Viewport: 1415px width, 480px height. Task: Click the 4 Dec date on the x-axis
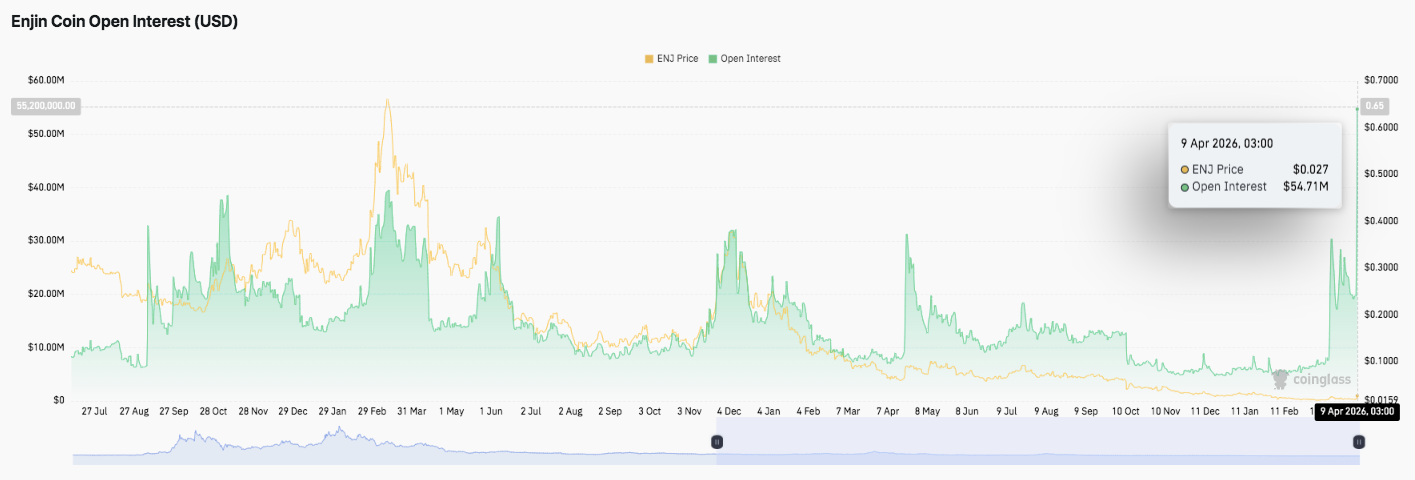click(729, 411)
